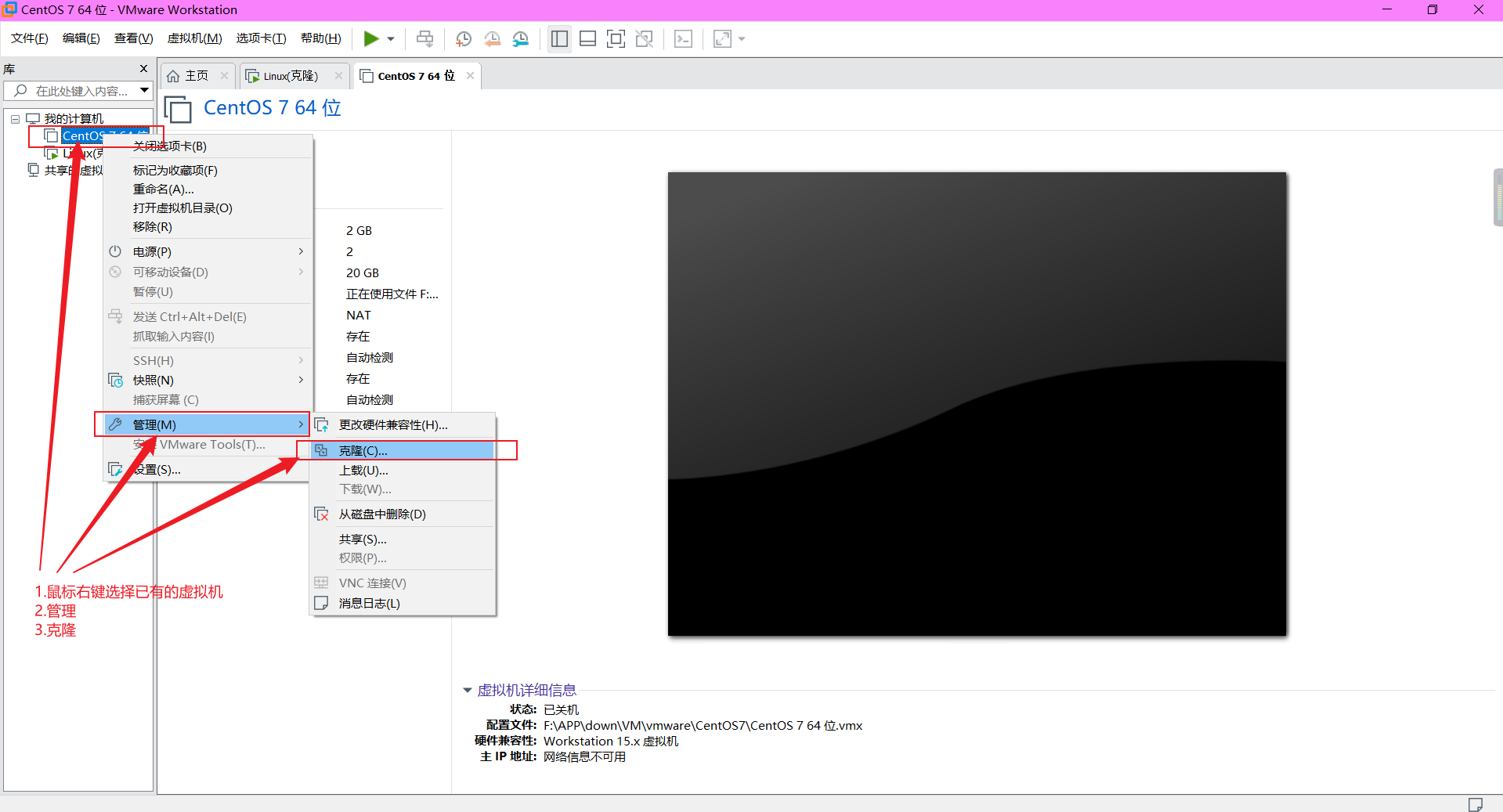Open the 查看(V) menu

133,38
